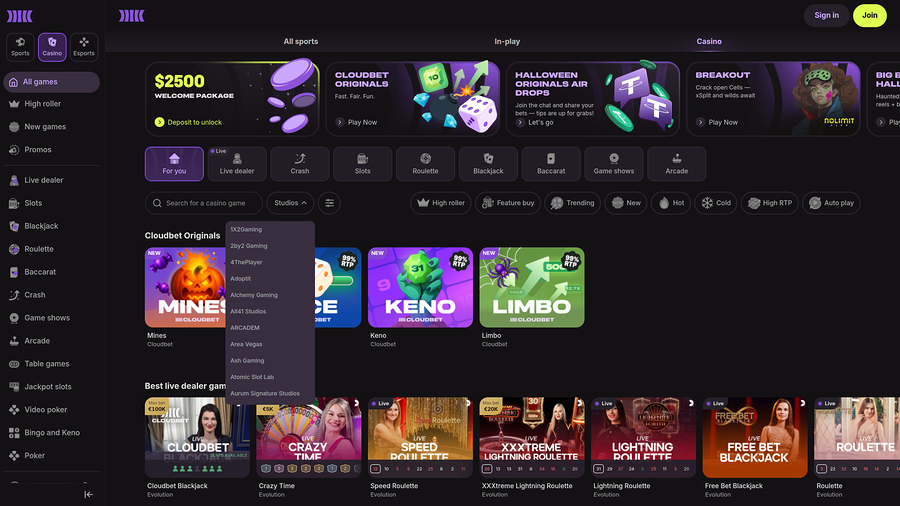Choose ARCADEM from studios list

click(x=270, y=328)
